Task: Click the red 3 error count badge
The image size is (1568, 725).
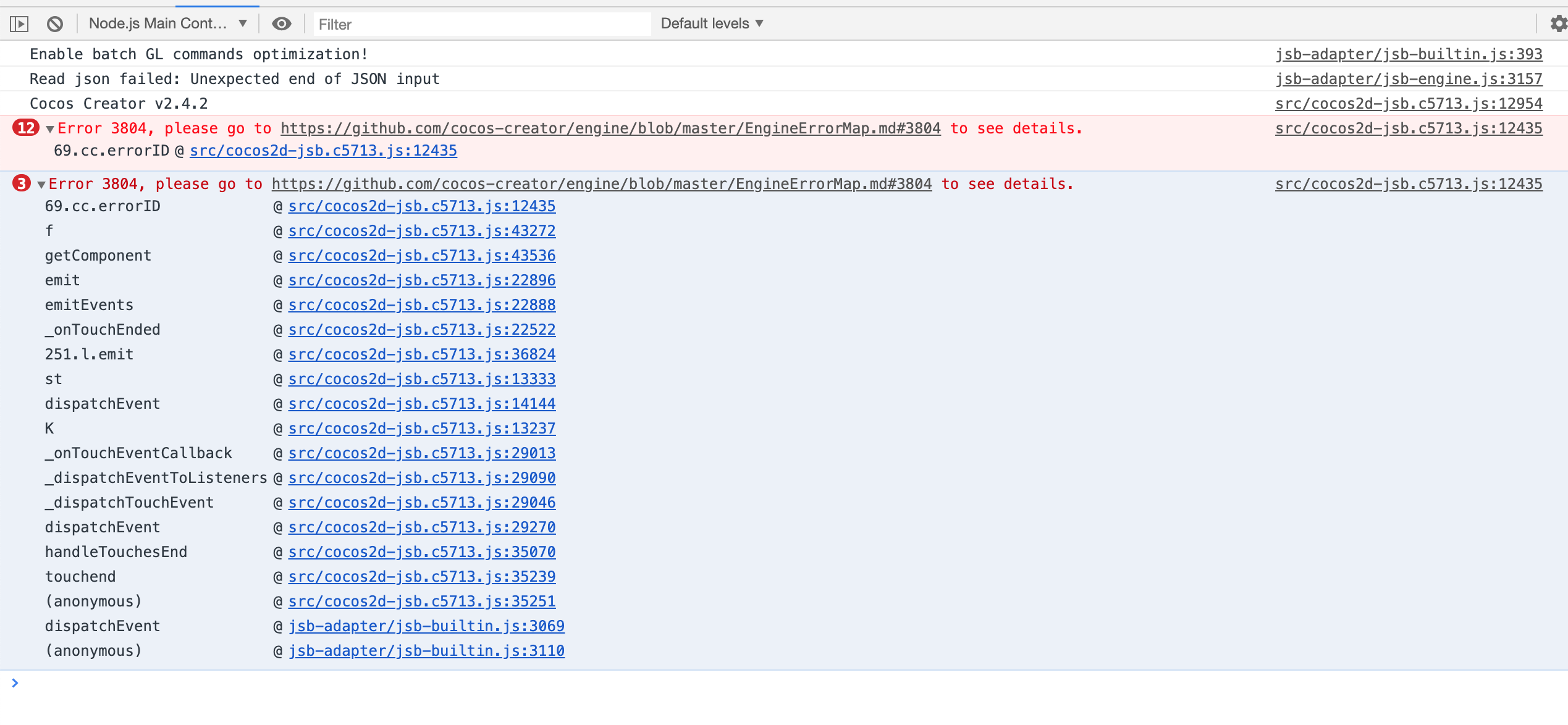Action: coord(22,183)
